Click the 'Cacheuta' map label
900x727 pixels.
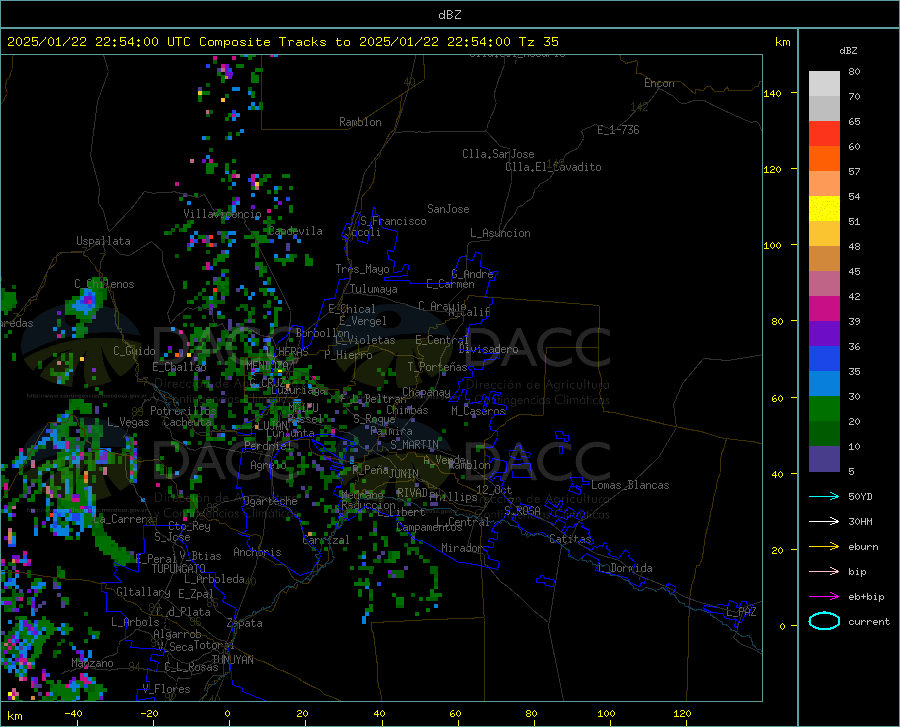point(187,422)
